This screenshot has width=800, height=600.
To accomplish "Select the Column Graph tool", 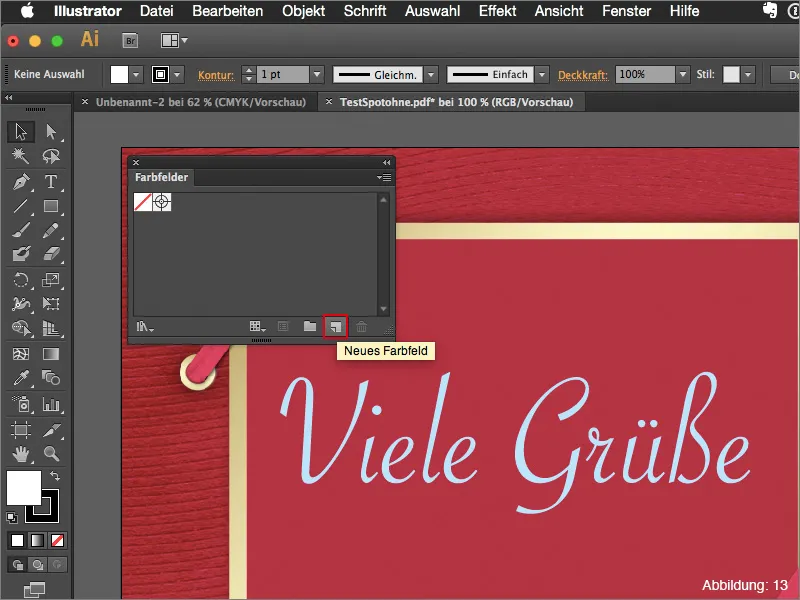I will point(51,404).
